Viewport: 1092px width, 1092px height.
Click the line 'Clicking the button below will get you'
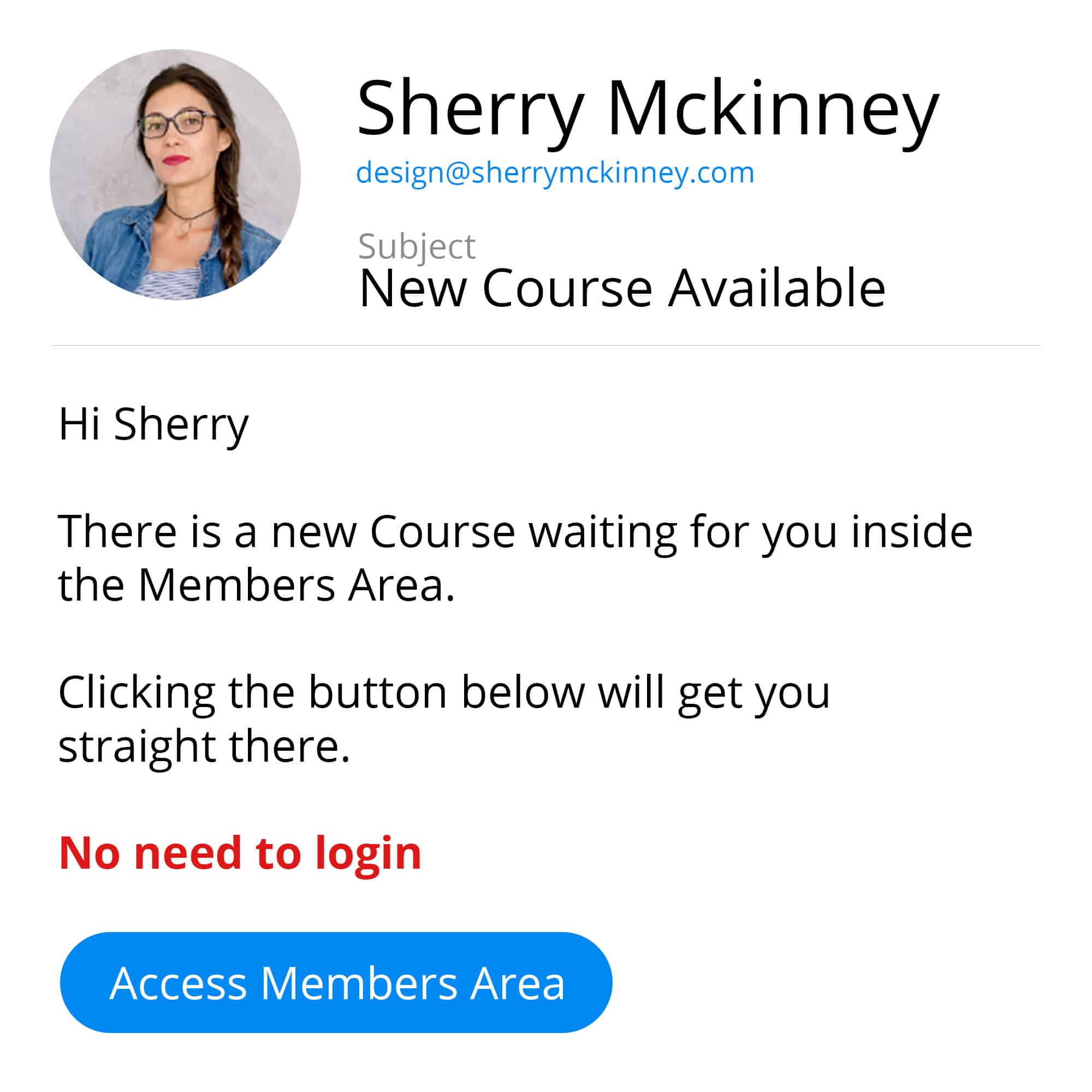tap(444, 695)
